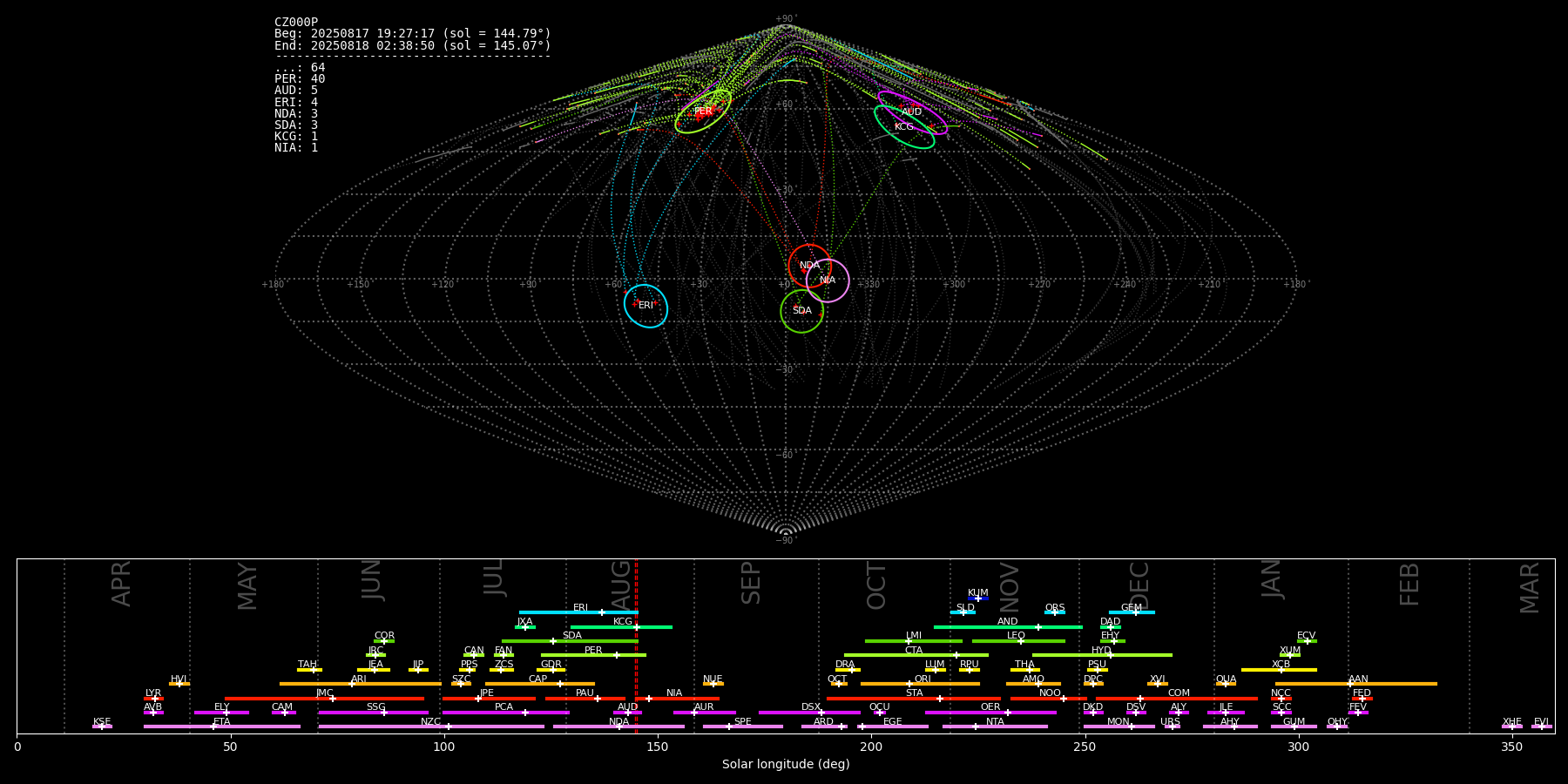1568x784 pixels.
Task: Click the NDA radiant circle on the sky map
Action: (810, 266)
